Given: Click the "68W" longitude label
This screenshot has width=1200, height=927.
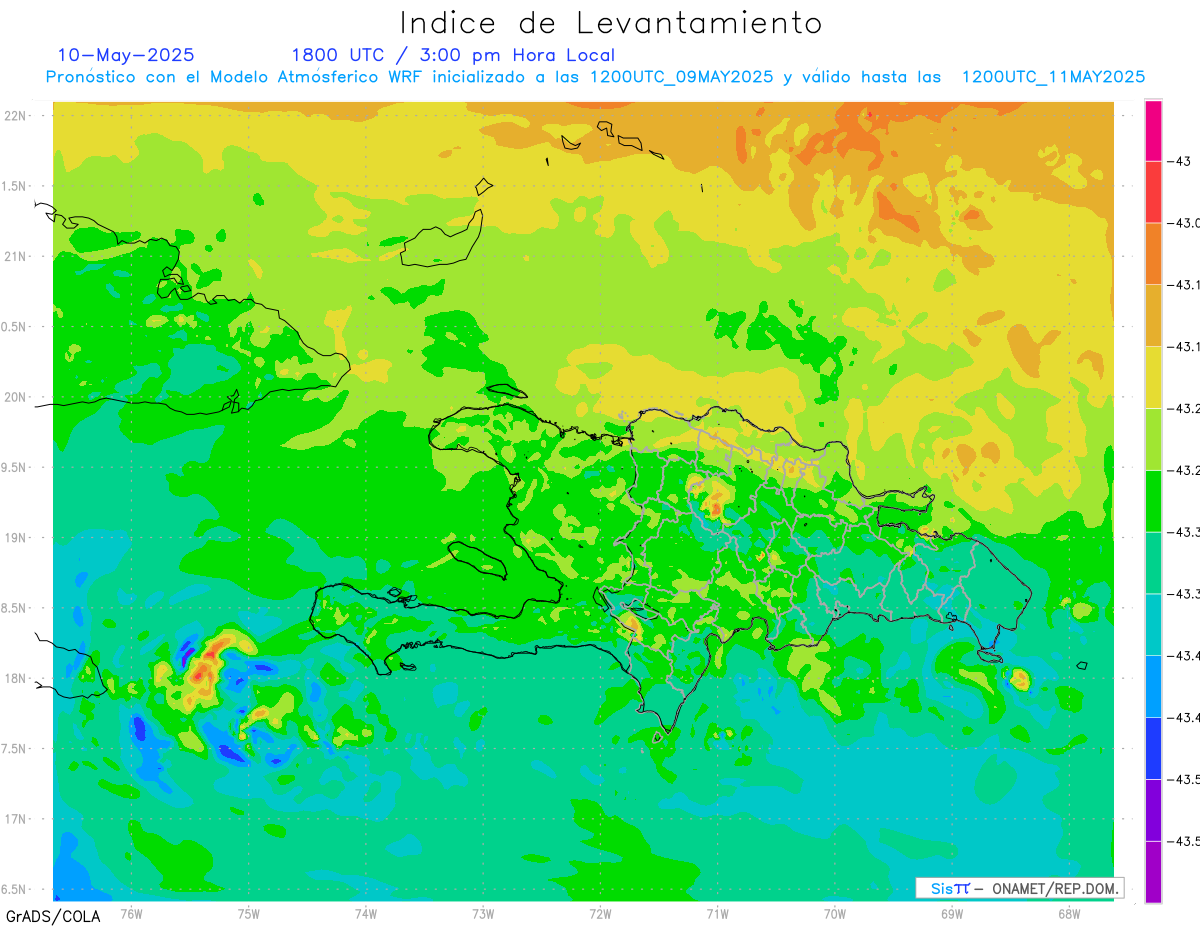Looking at the screenshot, I should [1068, 914].
